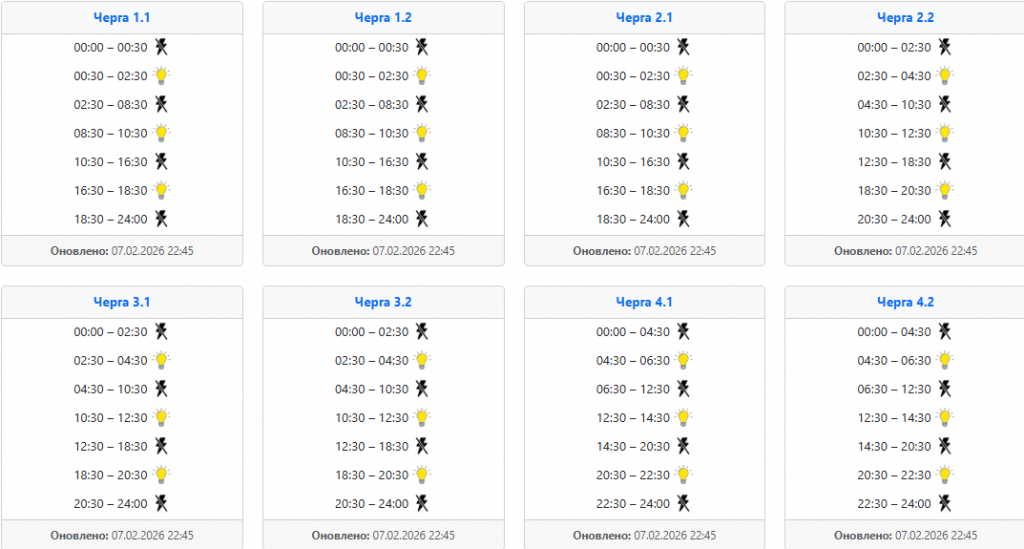Open the Черга 3.2 queue link

click(x=383, y=302)
